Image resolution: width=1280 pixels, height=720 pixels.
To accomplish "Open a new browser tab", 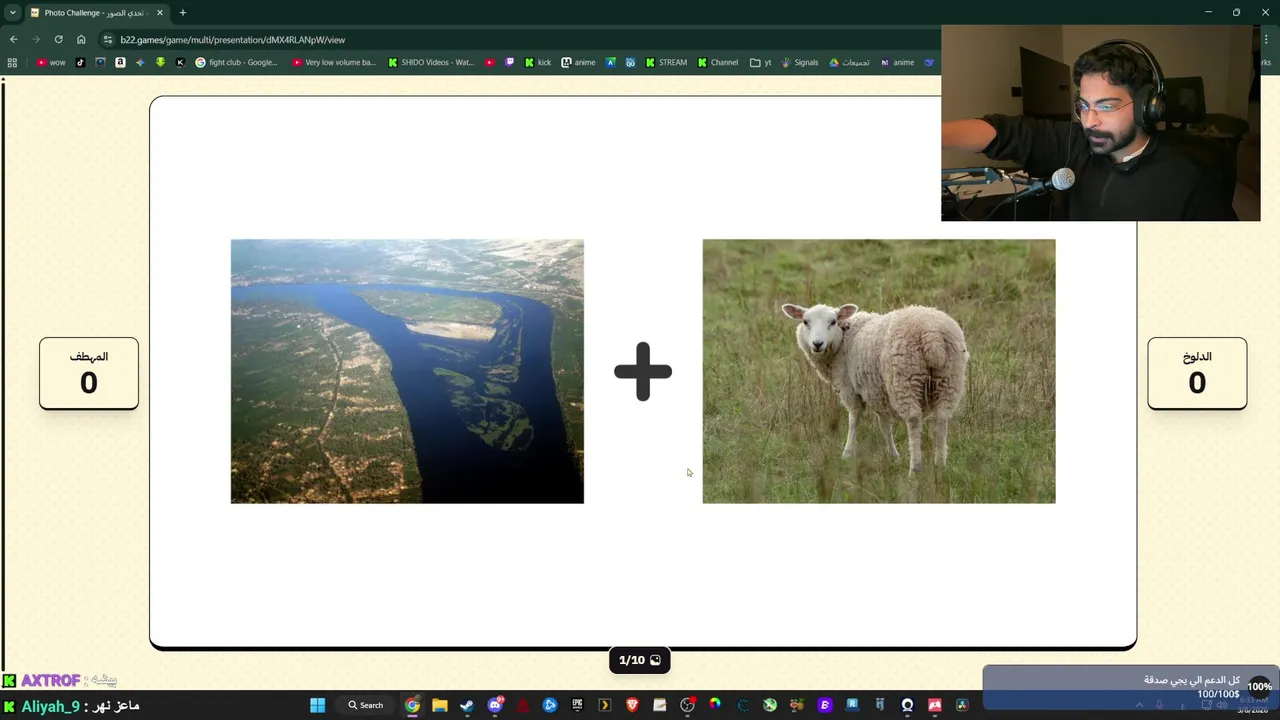I will (x=182, y=13).
